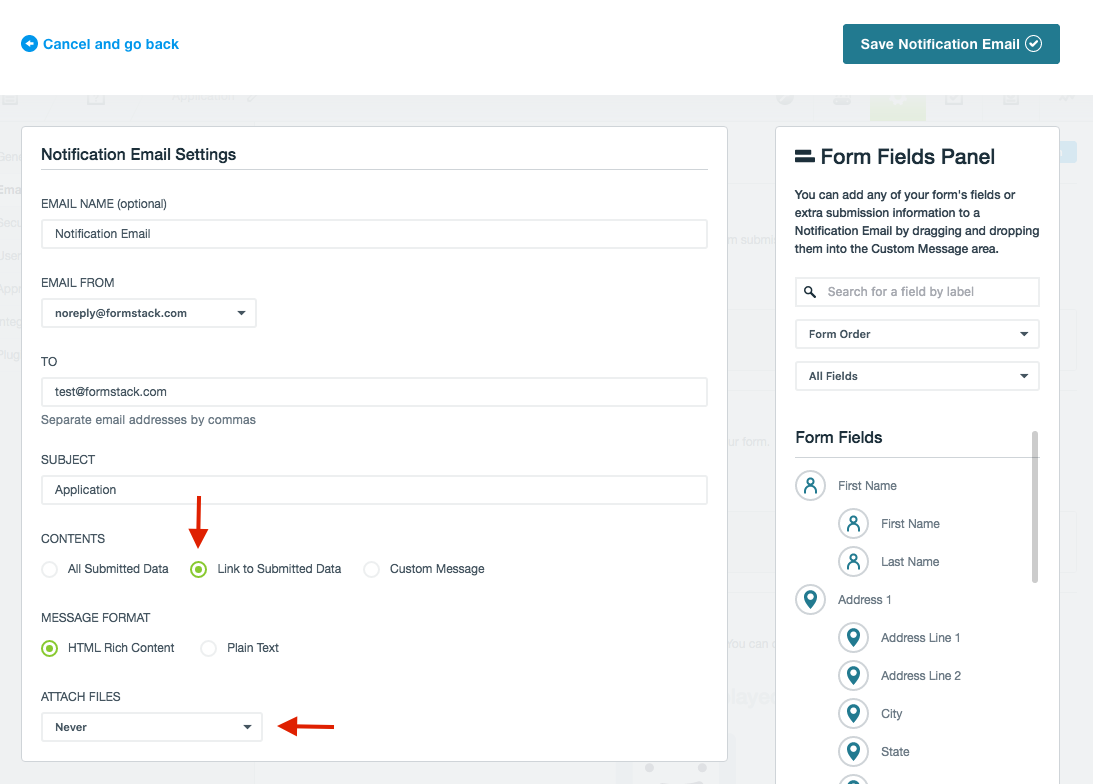Screen dimensions: 1093x784
Task: Click the pin icon next to Address Line 2
Action: click(853, 676)
